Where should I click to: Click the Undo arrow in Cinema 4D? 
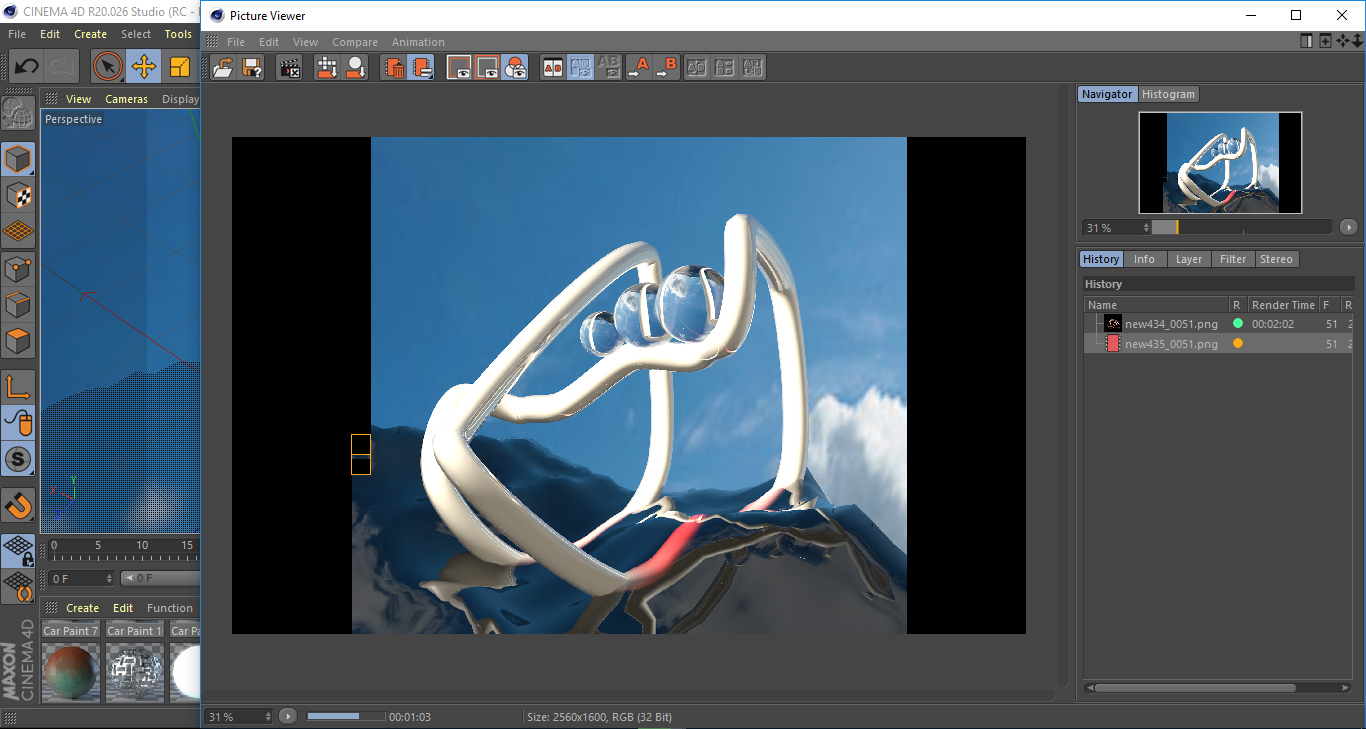(25, 67)
